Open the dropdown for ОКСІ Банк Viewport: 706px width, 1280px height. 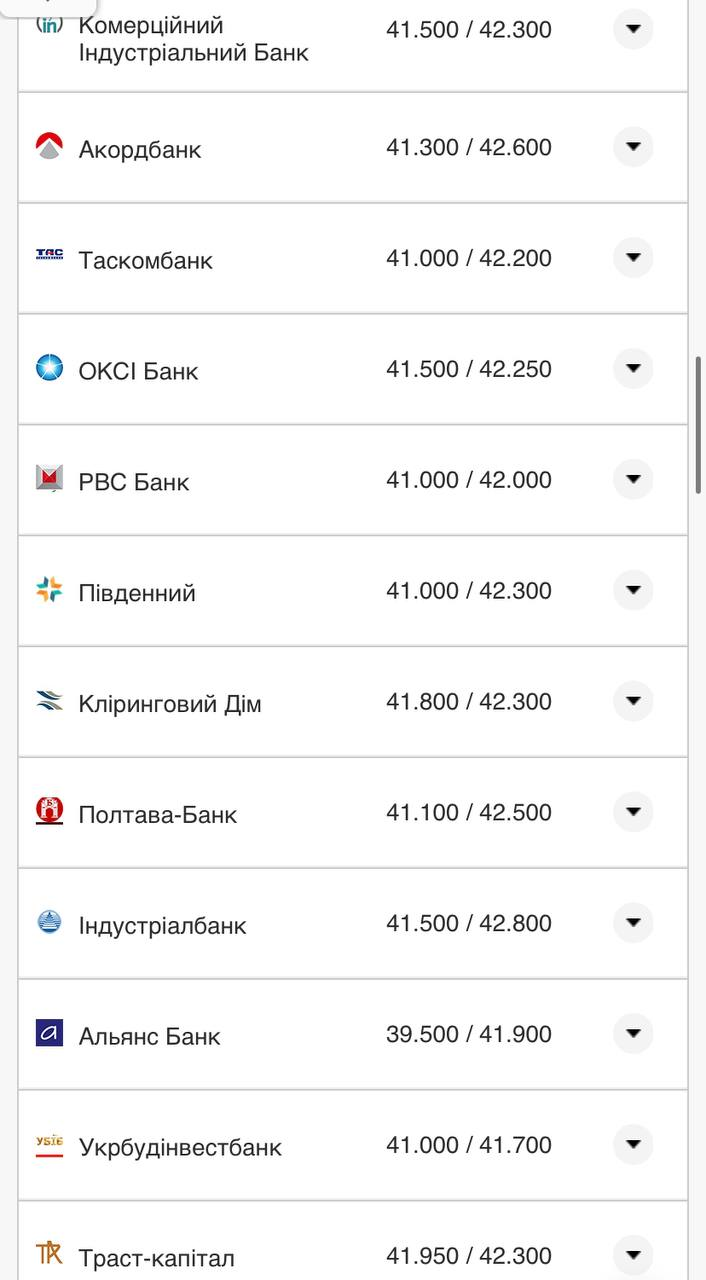click(633, 368)
